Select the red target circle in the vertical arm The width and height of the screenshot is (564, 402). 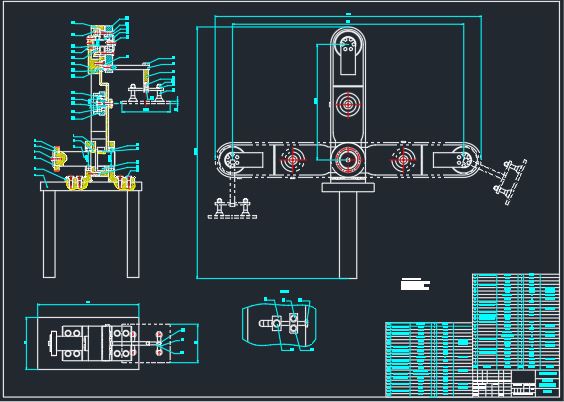click(x=348, y=105)
